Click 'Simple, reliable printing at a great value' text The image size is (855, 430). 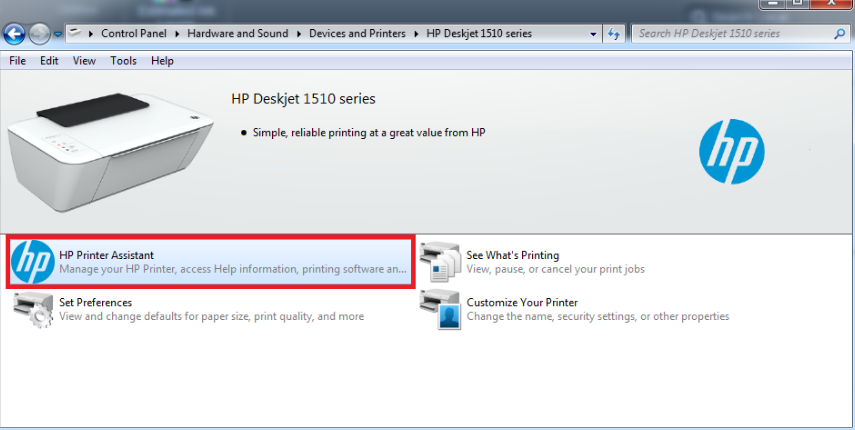coord(369,132)
